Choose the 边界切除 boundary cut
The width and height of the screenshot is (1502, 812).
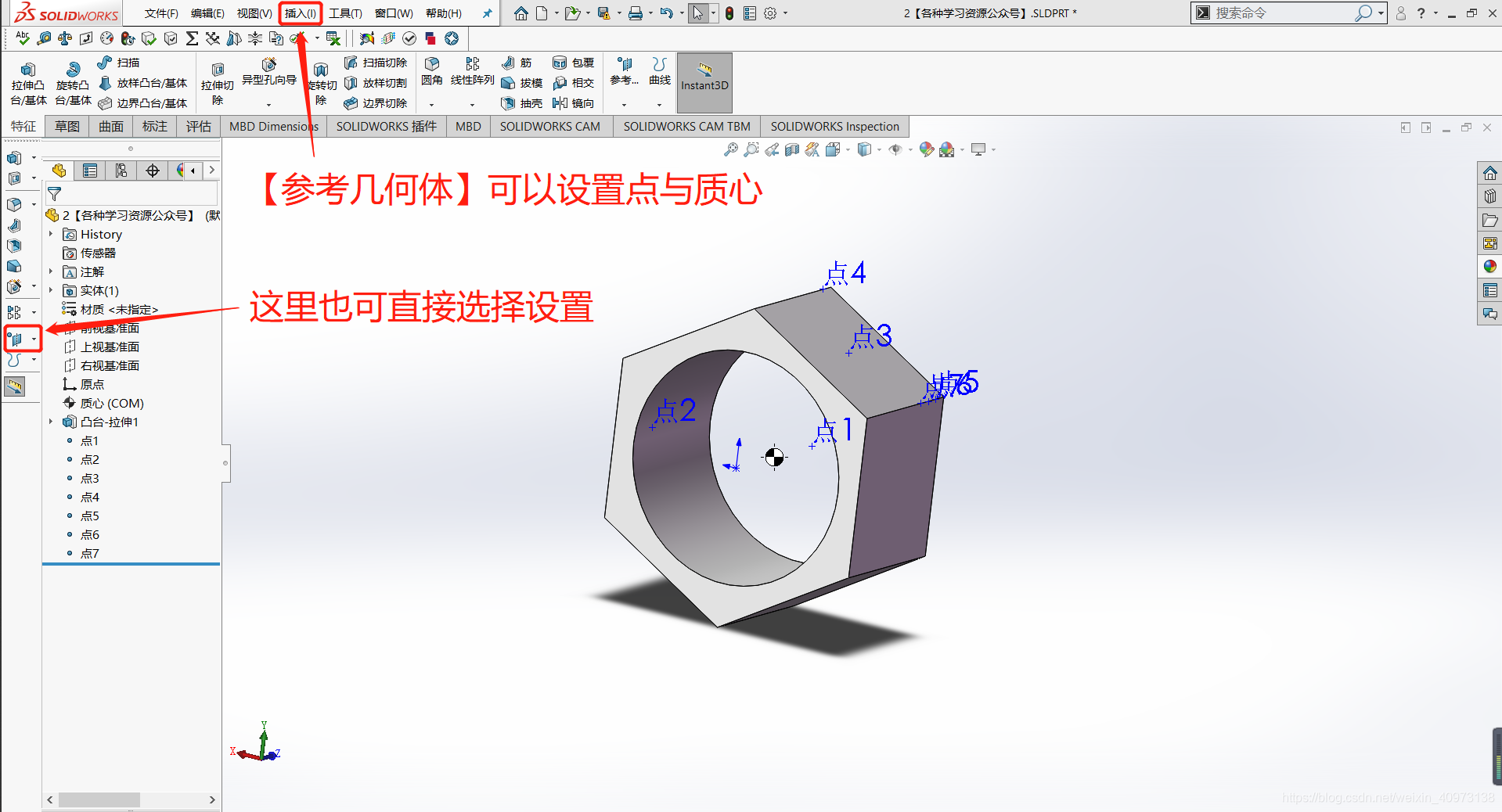pyautogui.click(x=376, y=103)
